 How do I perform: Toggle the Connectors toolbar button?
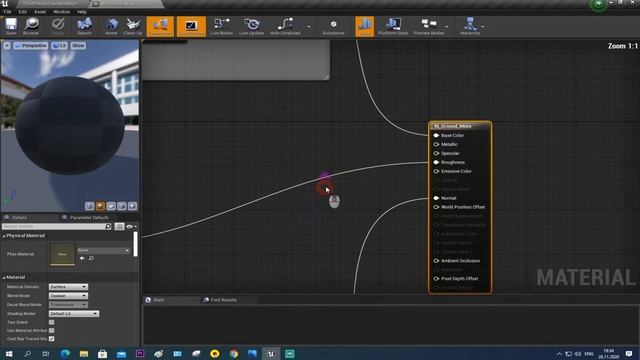[160, 26]
